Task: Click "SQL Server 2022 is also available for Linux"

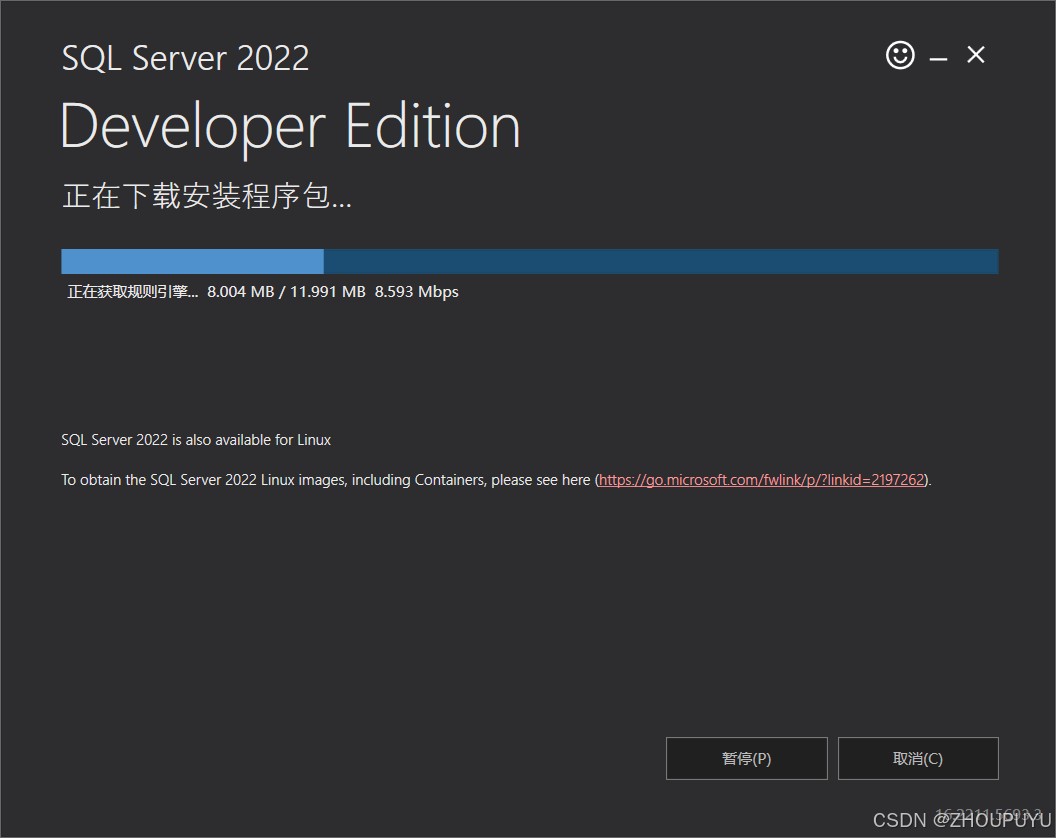Action: tap(196, 440)
